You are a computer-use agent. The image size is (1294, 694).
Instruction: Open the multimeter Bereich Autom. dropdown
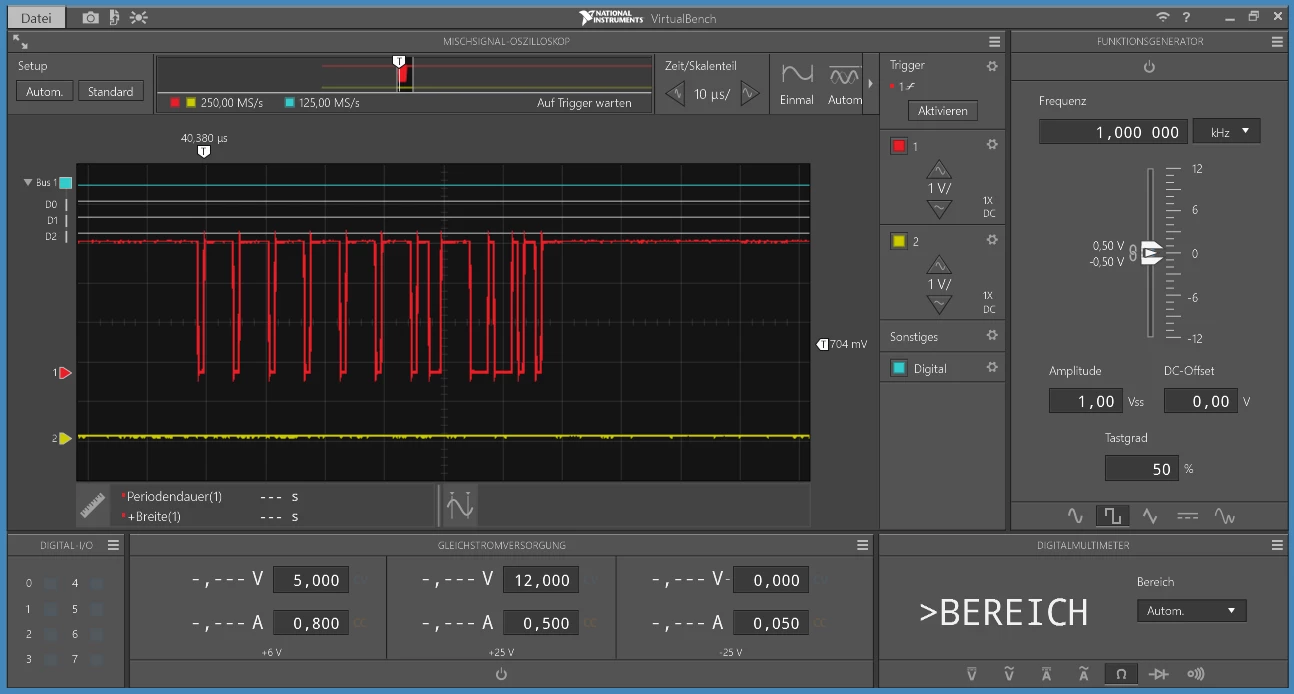[x=1191, y=610]
